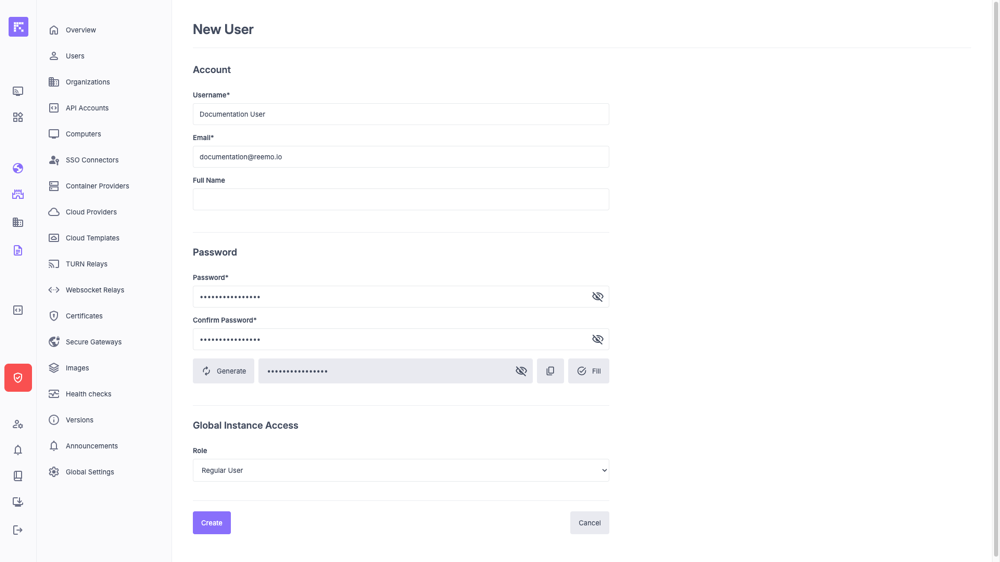The image size is (1000, 562).
Task: Navigate to Global Settings
Action: click(89, 472)
